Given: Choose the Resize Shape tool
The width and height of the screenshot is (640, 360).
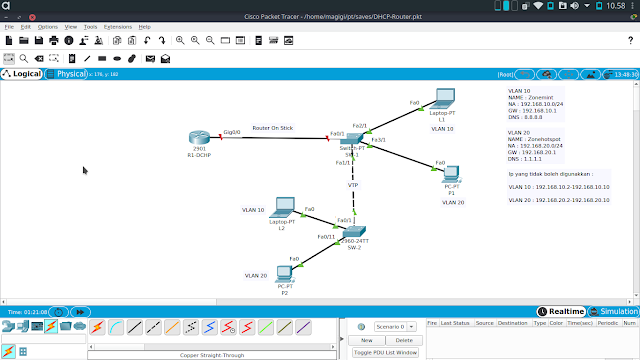Looking at the screenshot, I should point(54,58).
